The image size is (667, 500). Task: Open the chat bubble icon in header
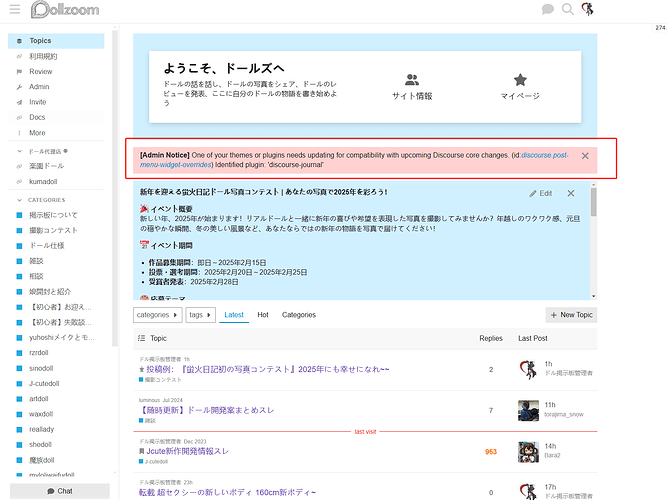pyautogui.click(x=547, y=9)
